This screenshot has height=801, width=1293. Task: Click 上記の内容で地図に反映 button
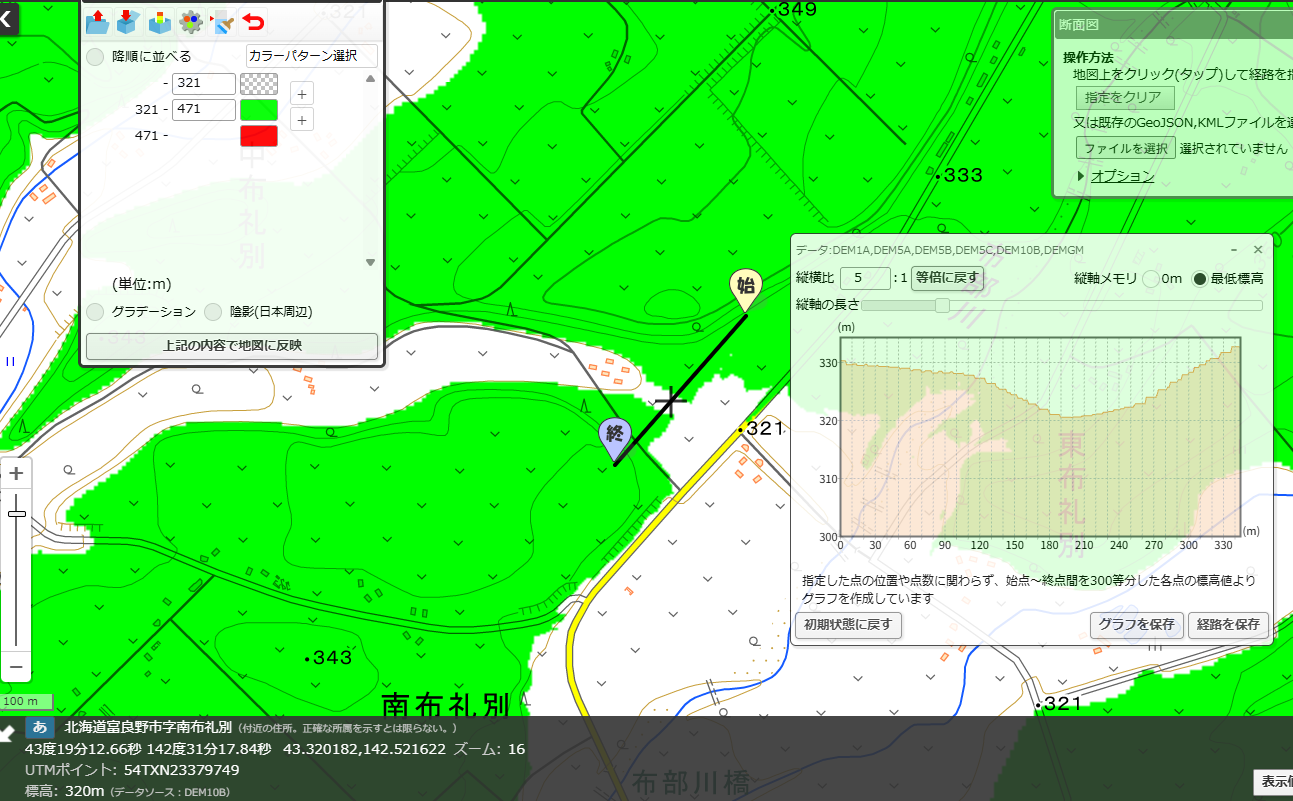(232, 346)
